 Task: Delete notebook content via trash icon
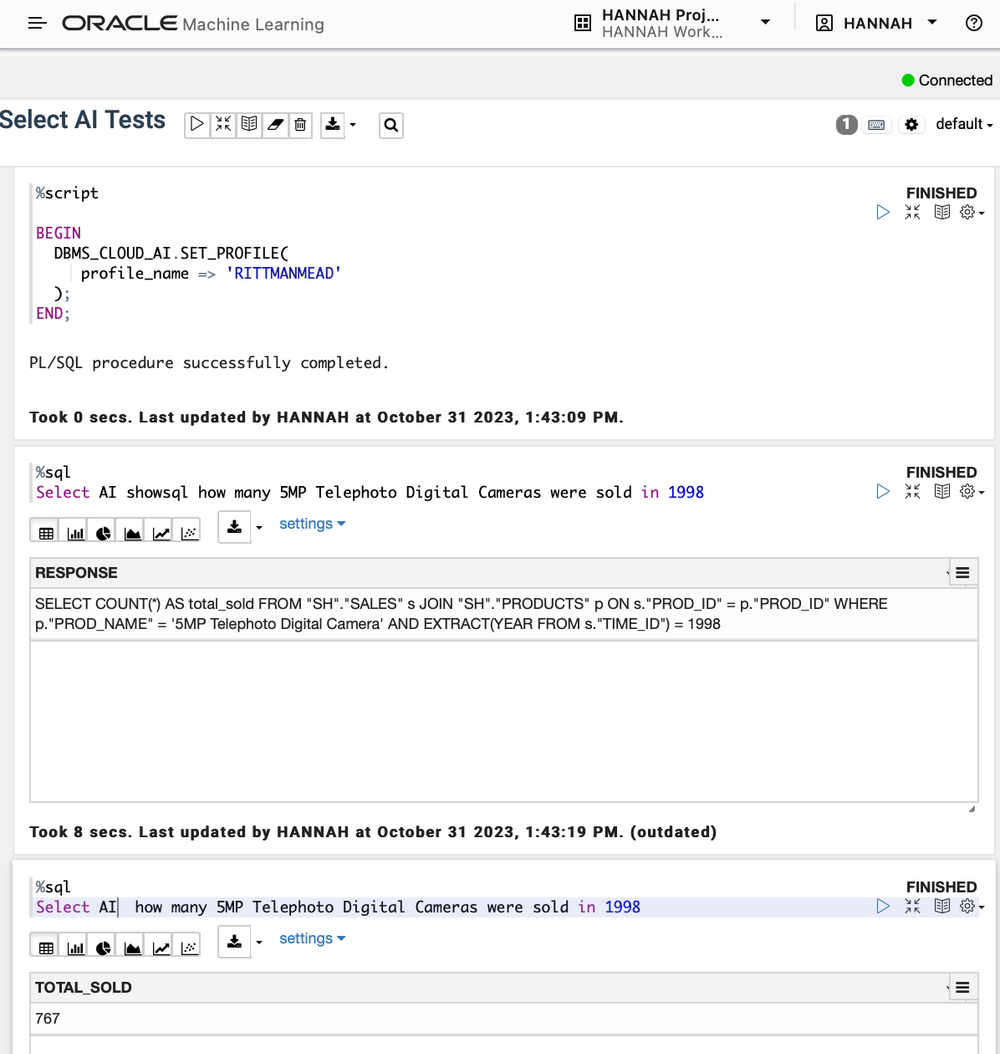(300, 124)
